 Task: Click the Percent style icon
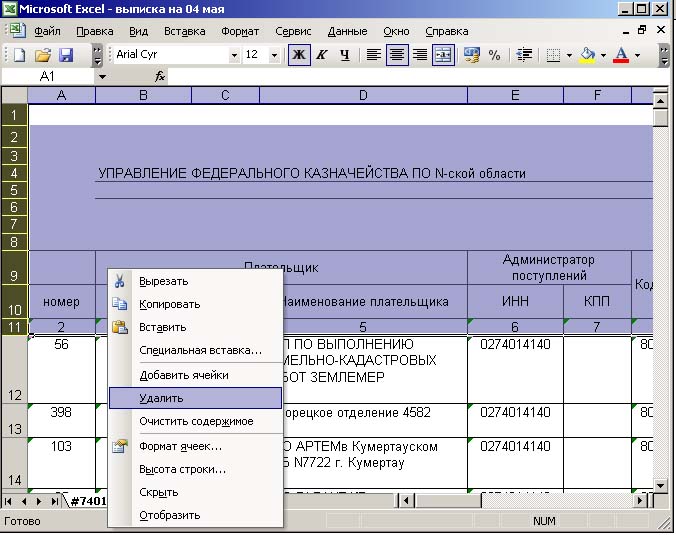click(494, 55)
